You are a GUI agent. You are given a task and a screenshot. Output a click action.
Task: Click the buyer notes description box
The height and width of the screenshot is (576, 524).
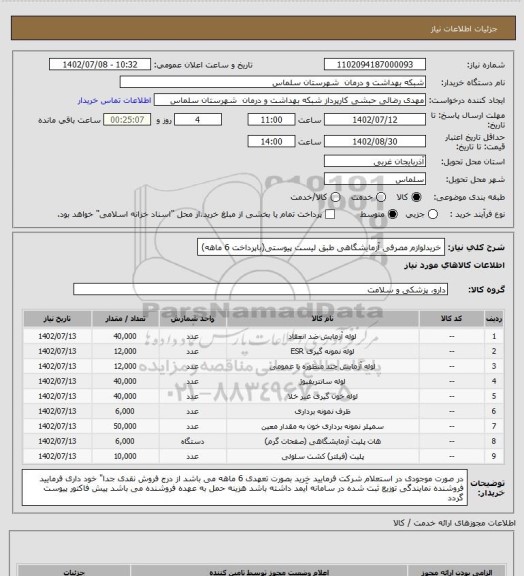pyautogui.click(x=245, y=487)
